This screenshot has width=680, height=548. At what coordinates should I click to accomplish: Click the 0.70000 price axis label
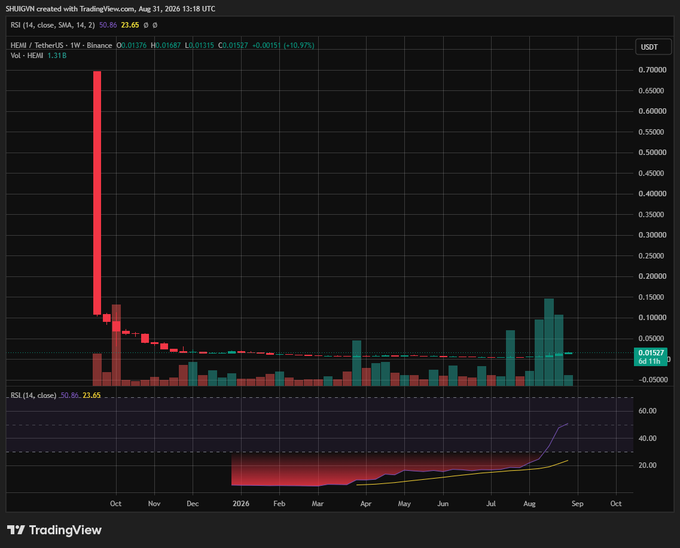point(652,70)
